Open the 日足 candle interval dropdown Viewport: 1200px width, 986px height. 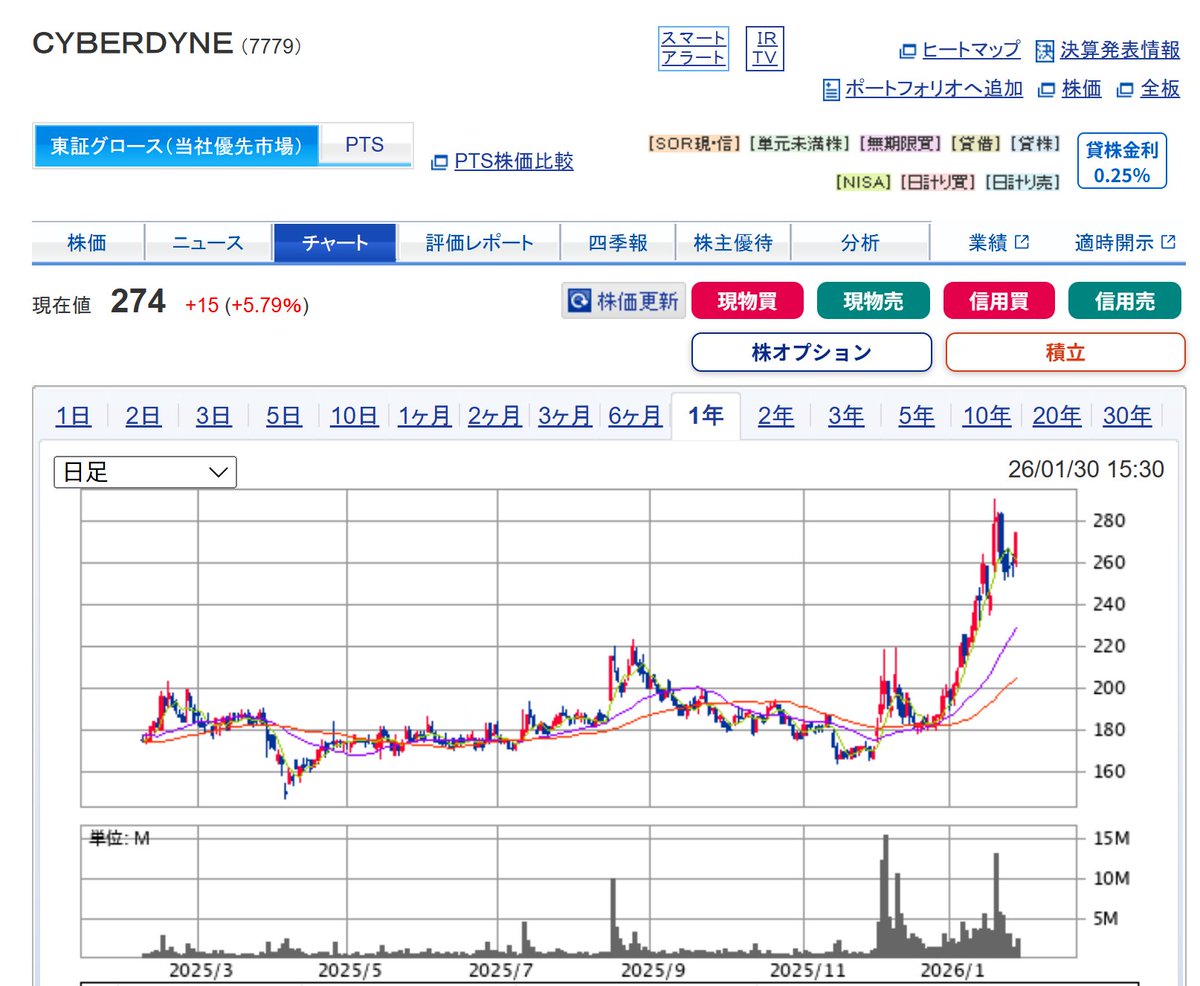145,472
